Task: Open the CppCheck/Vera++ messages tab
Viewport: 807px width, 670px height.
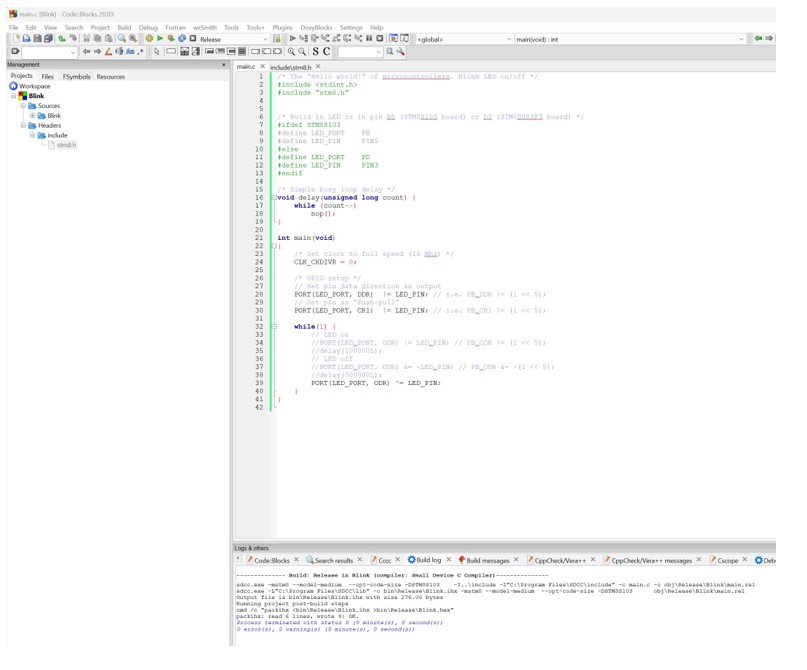Action: (651, 560)
